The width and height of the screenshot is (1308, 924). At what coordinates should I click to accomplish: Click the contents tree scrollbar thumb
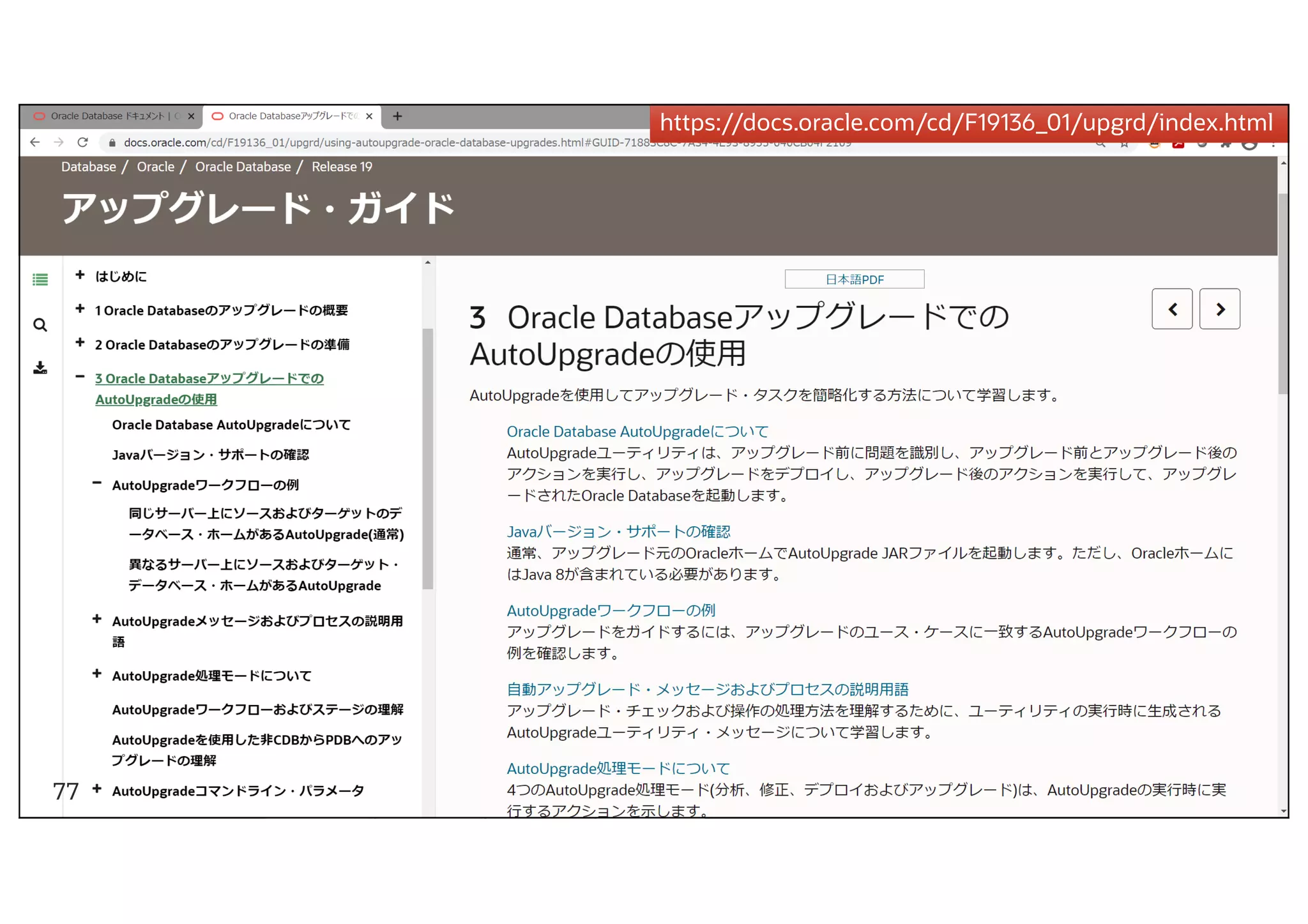428,458
